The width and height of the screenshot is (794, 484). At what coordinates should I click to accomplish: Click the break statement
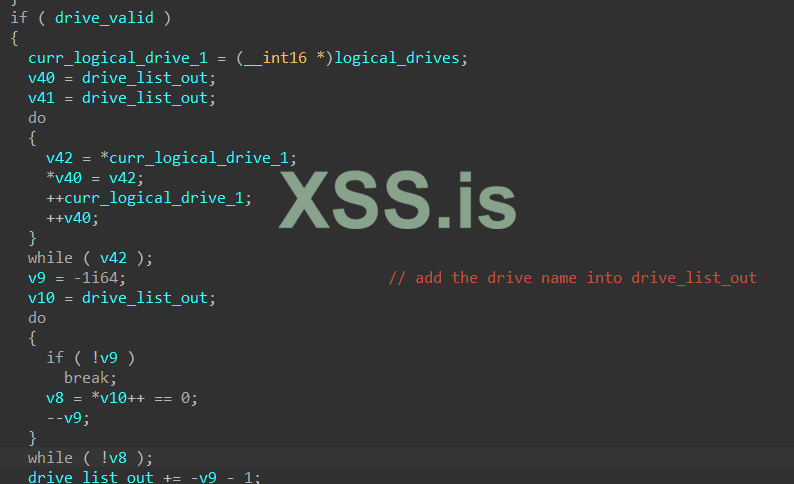click(90, 378)
